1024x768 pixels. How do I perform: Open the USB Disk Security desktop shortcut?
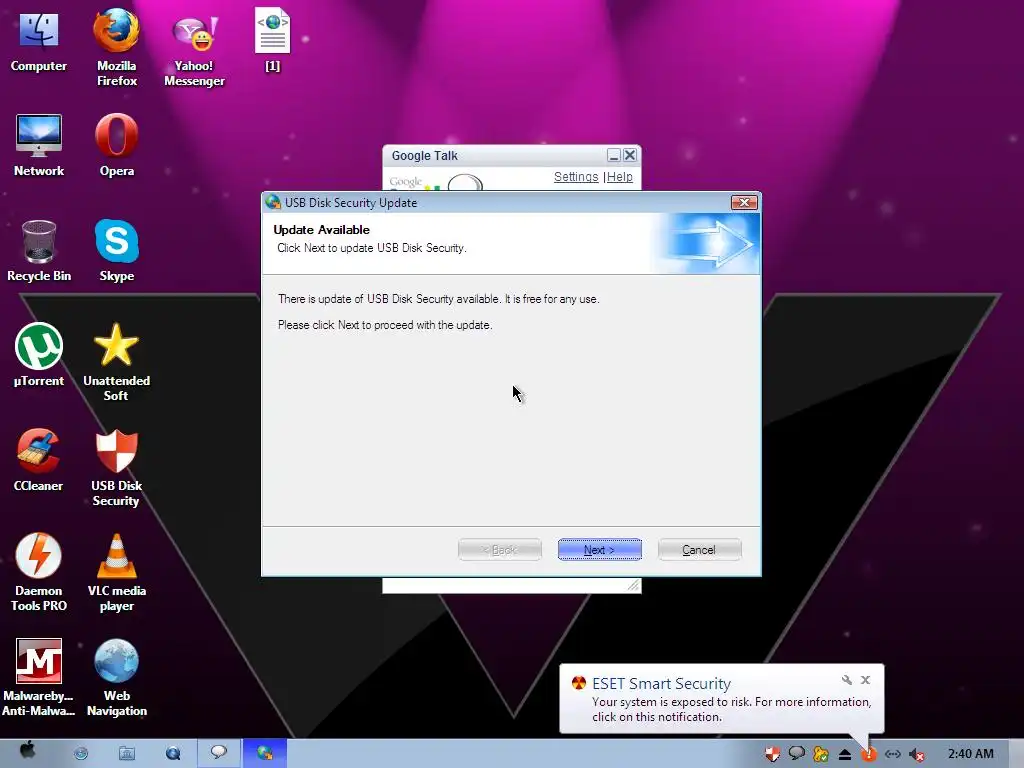click(116, 468)
